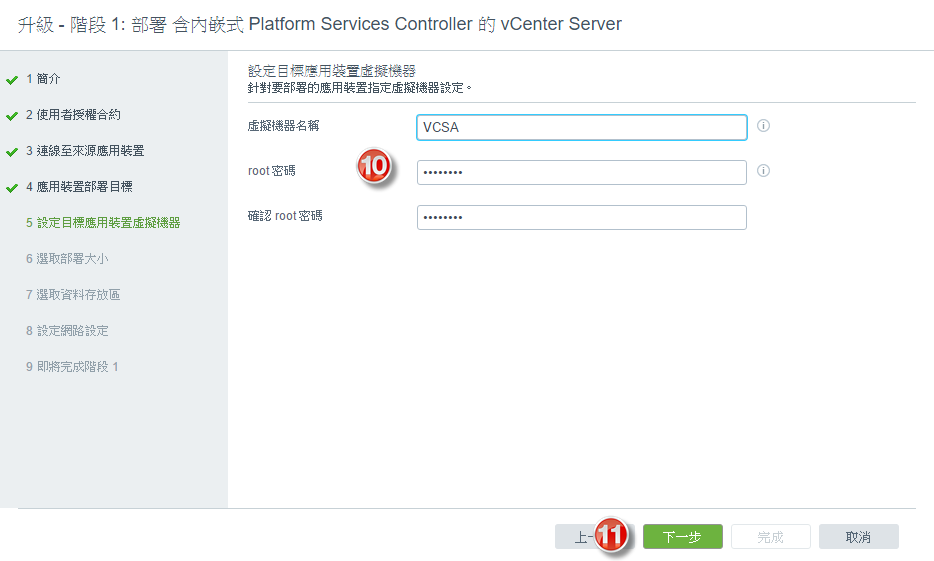Click the 取消 button
The height and width of the screenshot is (561, 934).
(858, 537)
